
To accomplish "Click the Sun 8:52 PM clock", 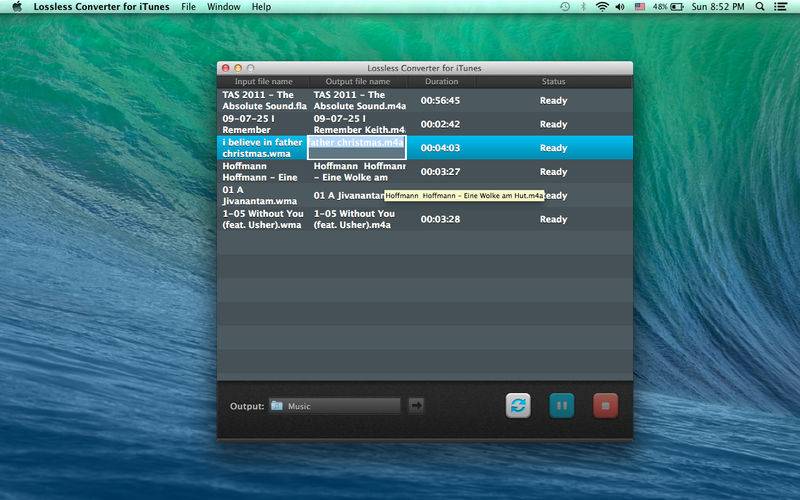I will click(718, 7).
